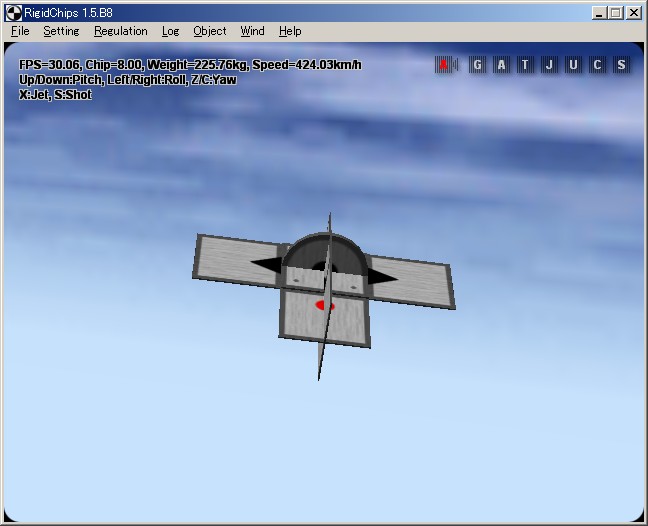
Task: Click the aircraft's left wing chip
Action: pos(236,260)
